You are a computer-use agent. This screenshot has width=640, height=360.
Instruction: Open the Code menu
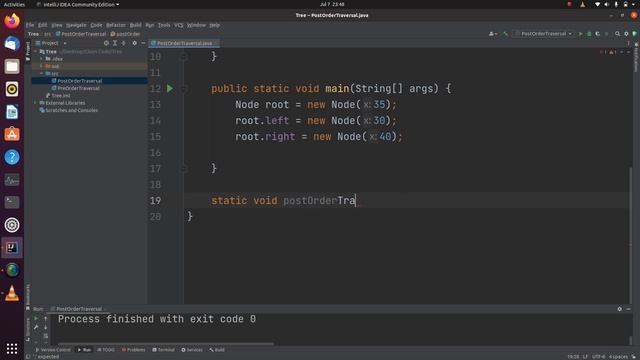pyautogui.click(x=96, y=25)
